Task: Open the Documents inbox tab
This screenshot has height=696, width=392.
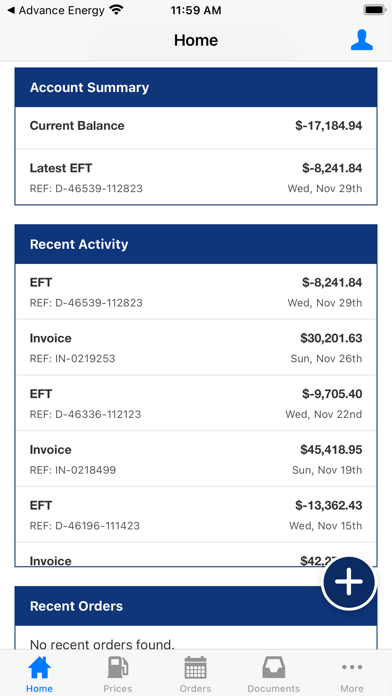Action: 273,674
